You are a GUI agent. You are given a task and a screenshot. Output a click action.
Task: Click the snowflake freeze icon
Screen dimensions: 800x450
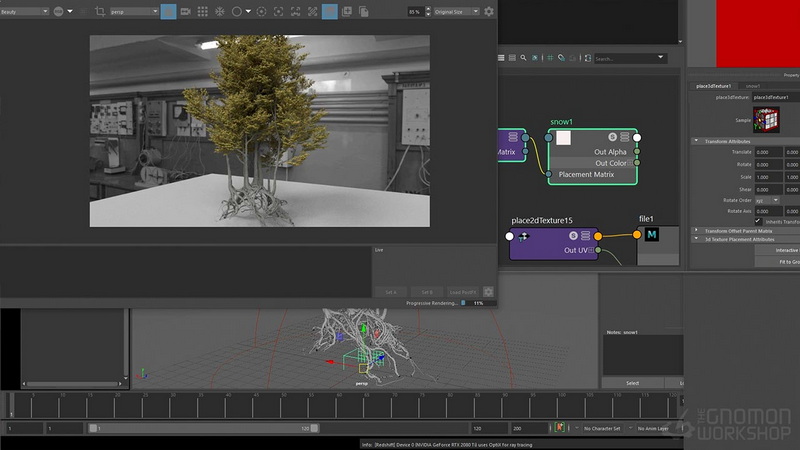point(219,11)
